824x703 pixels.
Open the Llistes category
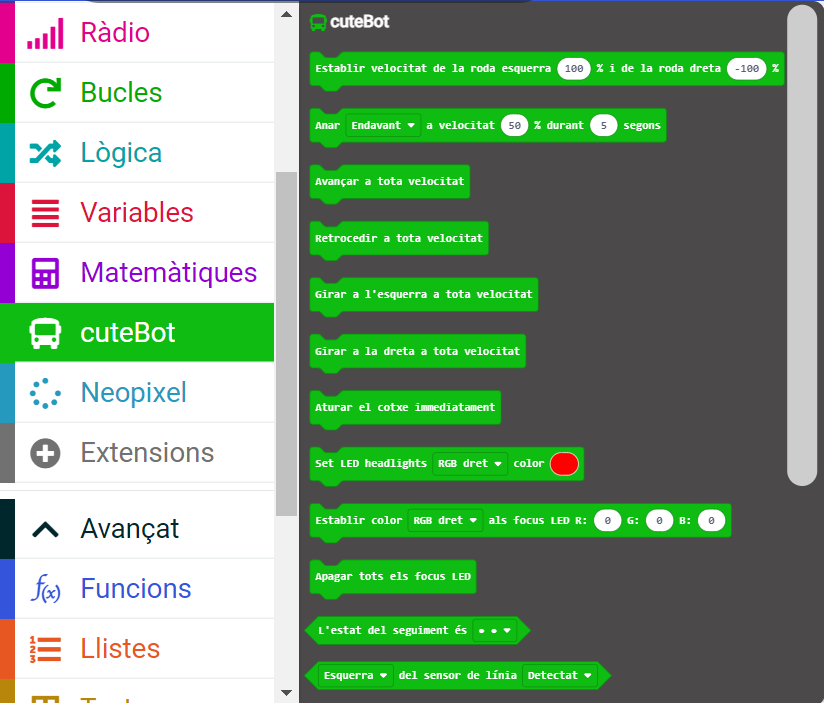point(120,649)
